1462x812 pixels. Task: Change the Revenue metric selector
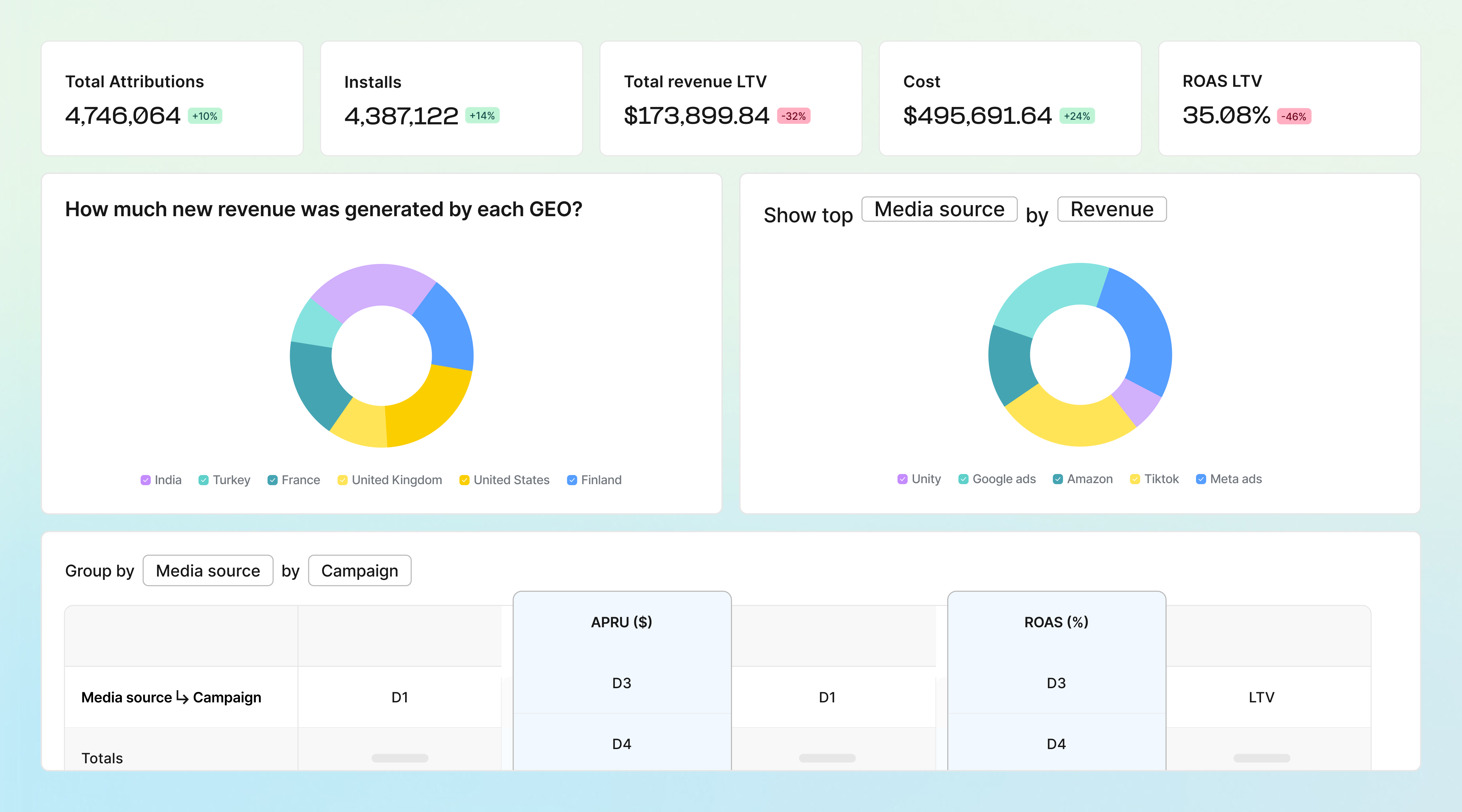pyautogui.click(x=1111, y=209)
